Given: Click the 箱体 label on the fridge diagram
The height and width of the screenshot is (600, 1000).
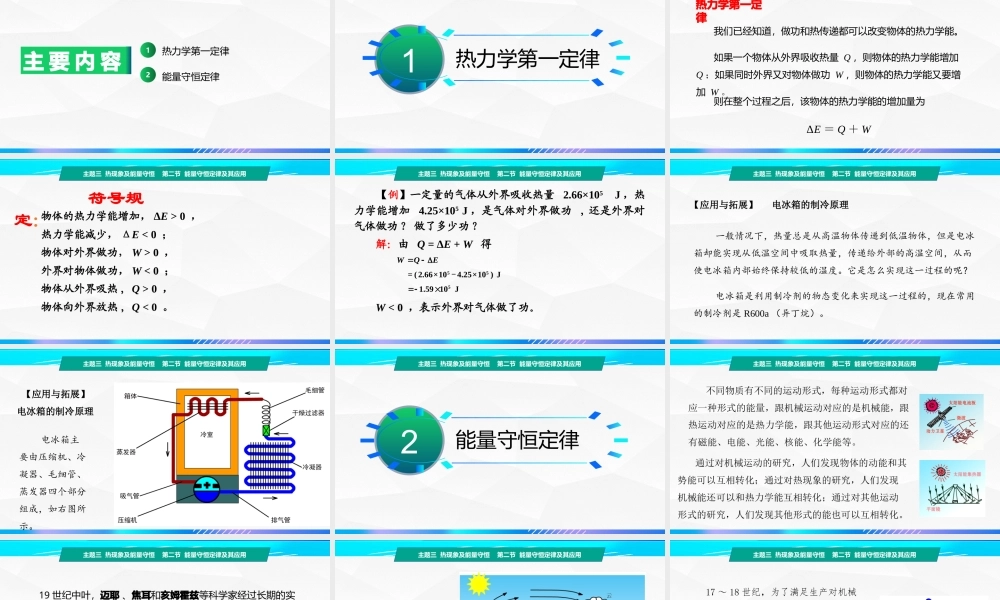Looking at the screenshot, I should pyautogui.click(x=130, y=396).
